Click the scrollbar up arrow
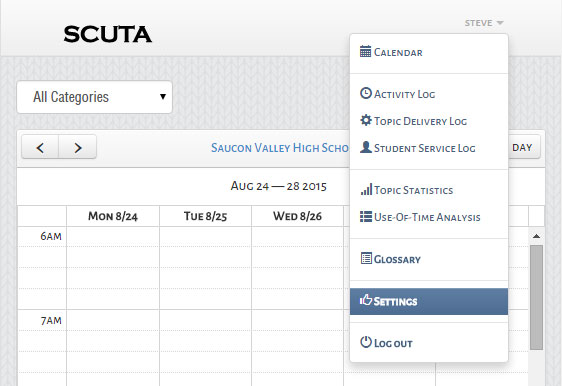 pyautogui.click(x=536, y=236)
